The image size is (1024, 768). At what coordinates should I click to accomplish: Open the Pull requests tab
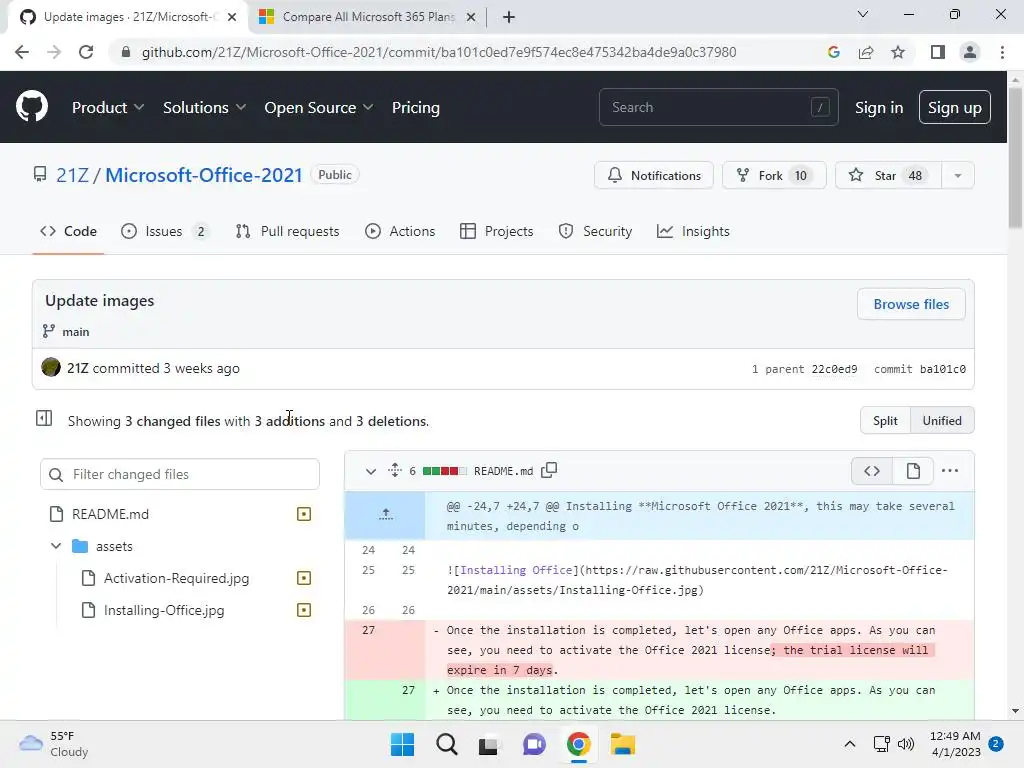pos(287,231)
